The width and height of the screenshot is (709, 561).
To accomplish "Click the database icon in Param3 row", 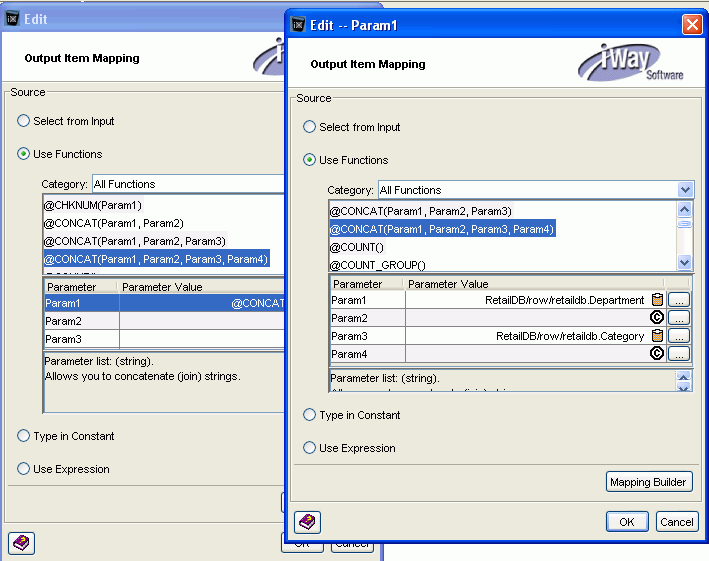I will click(657, 336).
